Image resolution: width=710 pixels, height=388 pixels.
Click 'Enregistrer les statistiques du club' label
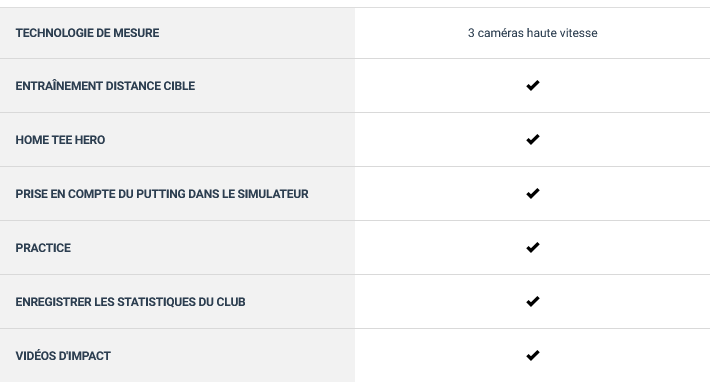pos(130,302)
